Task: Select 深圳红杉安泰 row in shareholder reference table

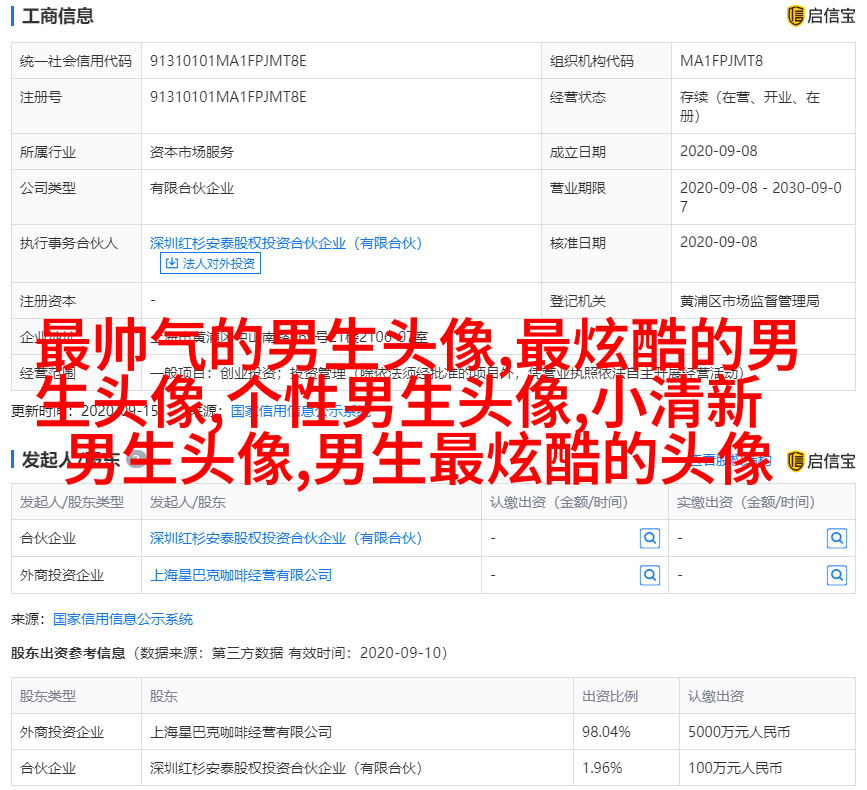Action: 433,768
